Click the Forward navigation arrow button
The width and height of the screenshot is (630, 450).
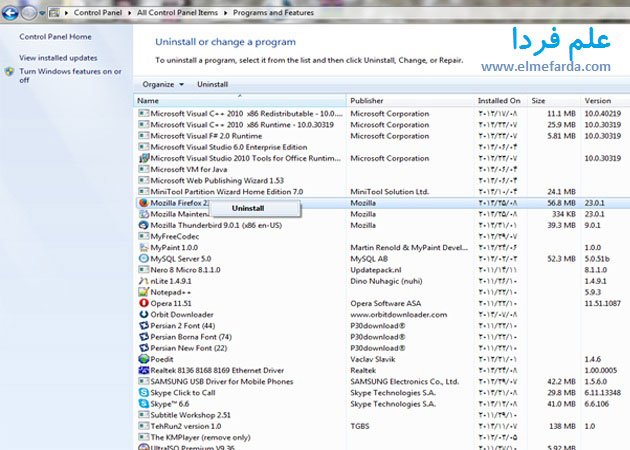coord(28,13)
